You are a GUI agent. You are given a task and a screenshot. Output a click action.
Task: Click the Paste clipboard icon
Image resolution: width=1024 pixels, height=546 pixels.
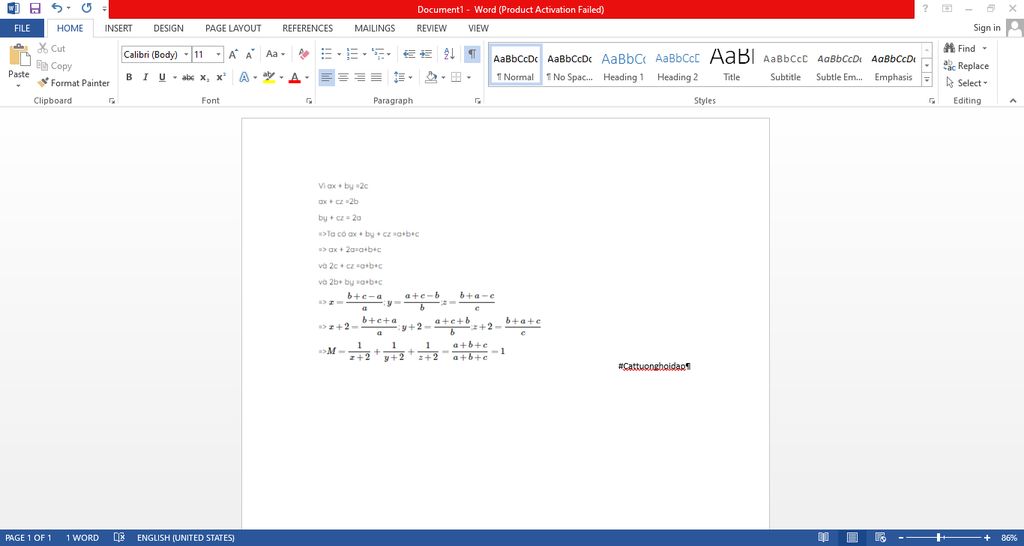coord(19,56)
